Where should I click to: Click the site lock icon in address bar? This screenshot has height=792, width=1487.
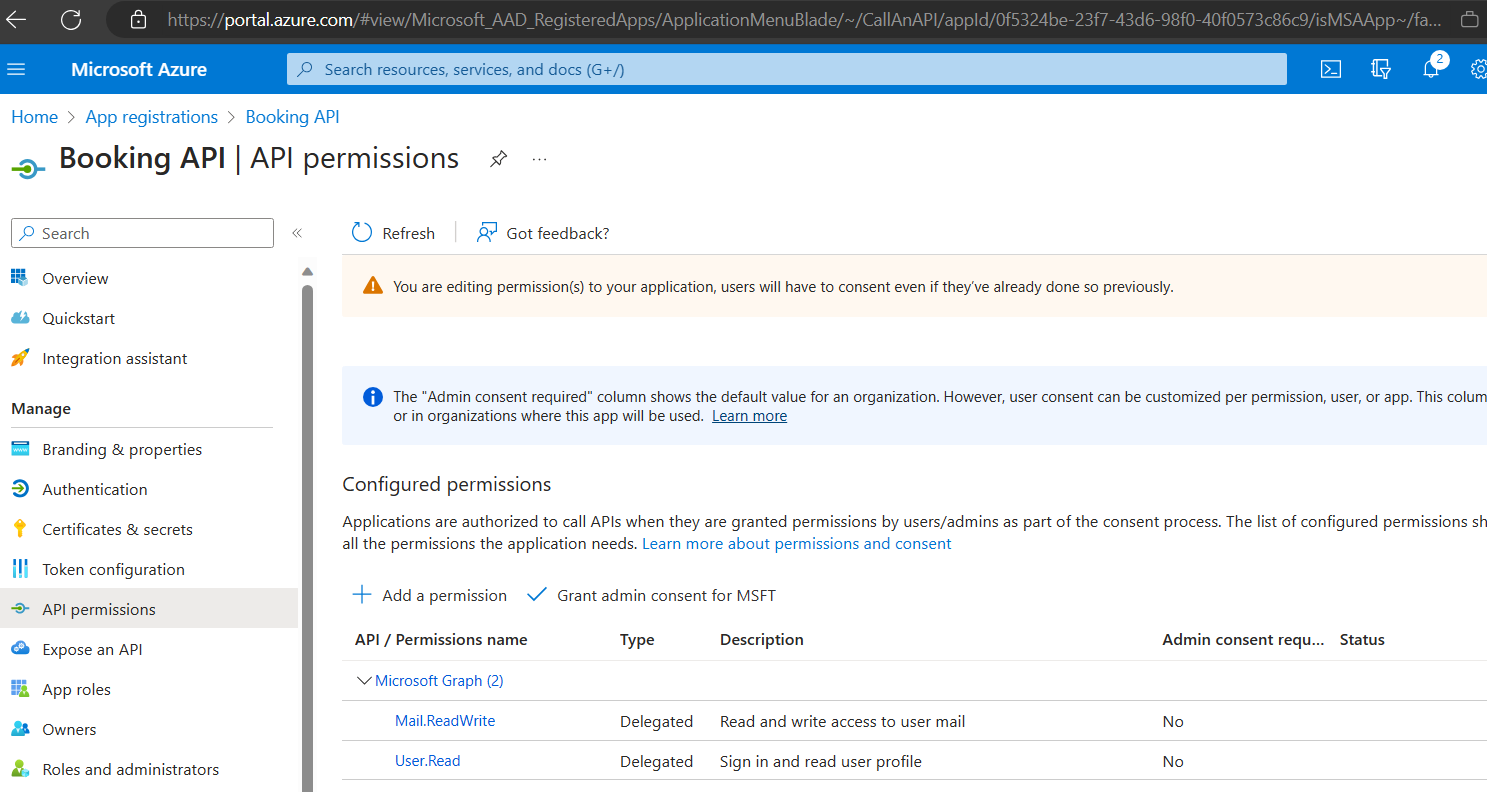139,19
